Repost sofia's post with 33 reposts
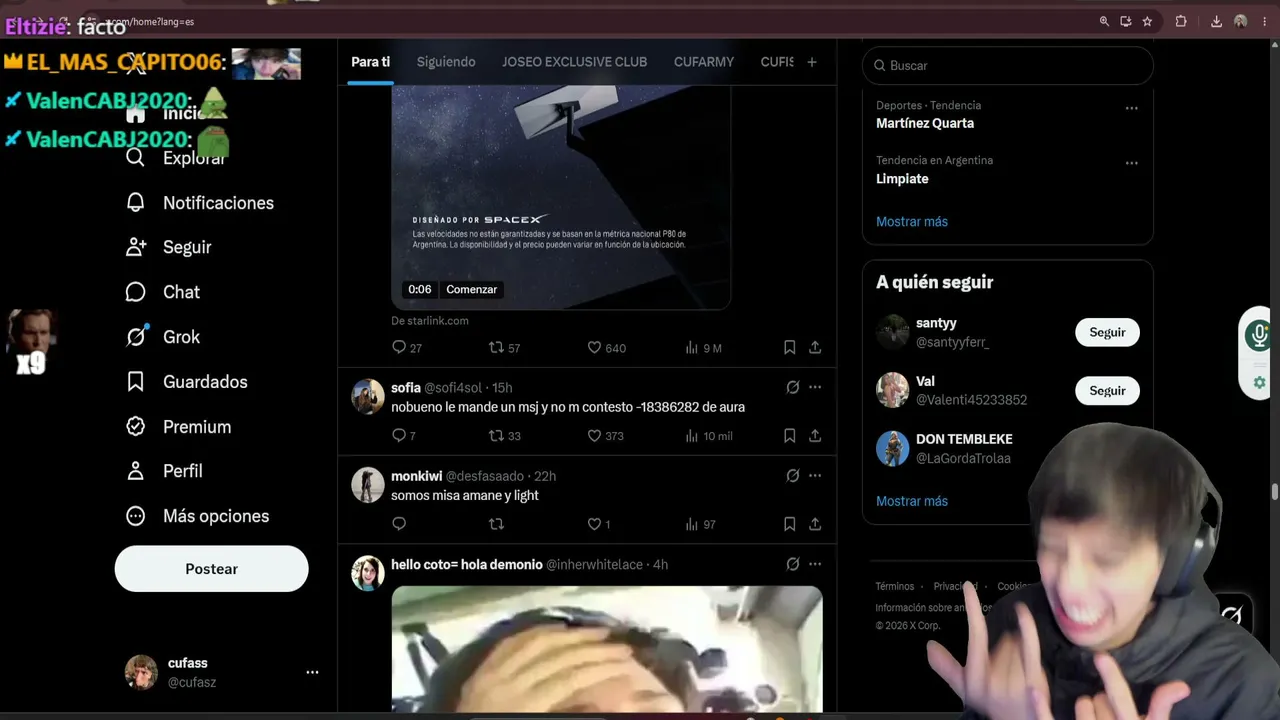This screenshot has height=720, width=1280. [x=504, y=436]
